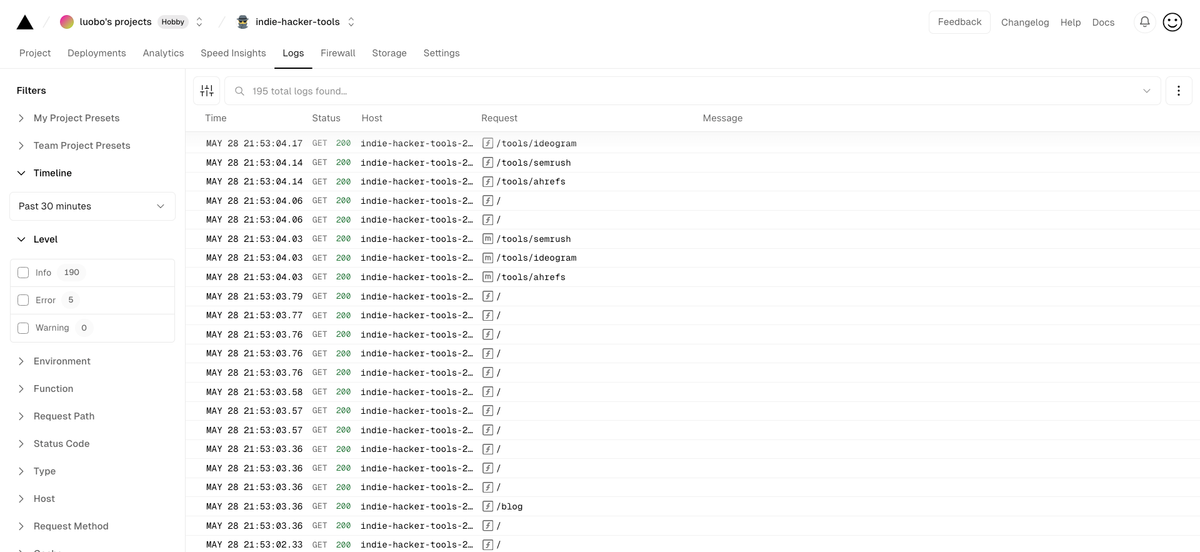Expand the search bar dropdown chevron

coord(1146,91)
